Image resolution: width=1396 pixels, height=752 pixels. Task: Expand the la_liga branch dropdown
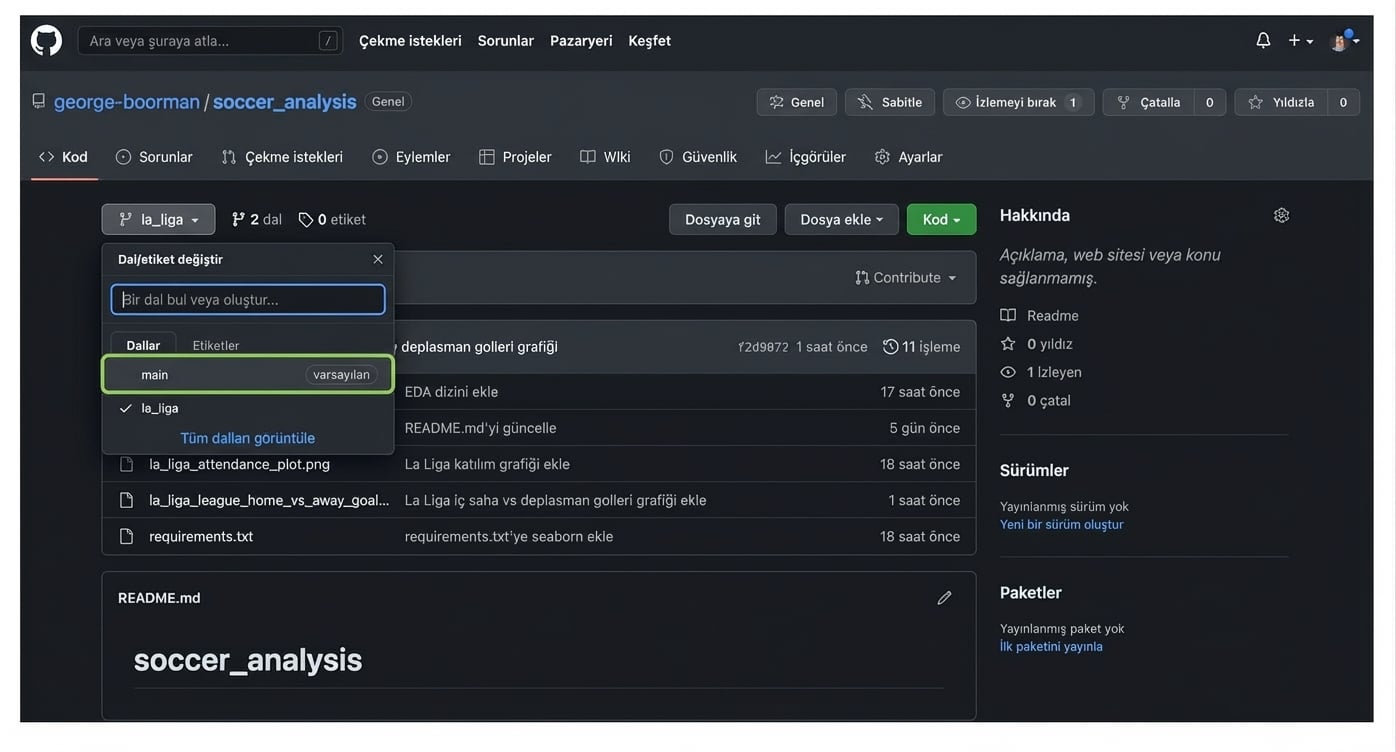point(158,219)
